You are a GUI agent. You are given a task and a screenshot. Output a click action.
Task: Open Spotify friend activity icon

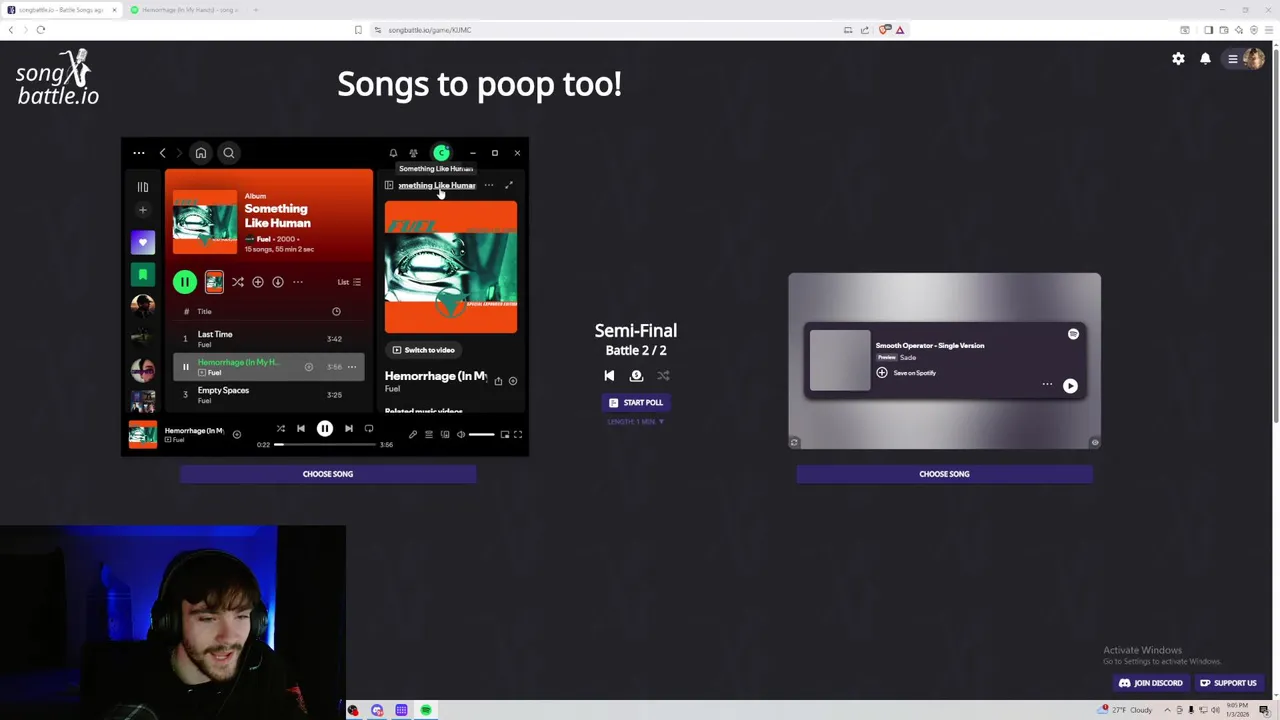coord(413,153)
